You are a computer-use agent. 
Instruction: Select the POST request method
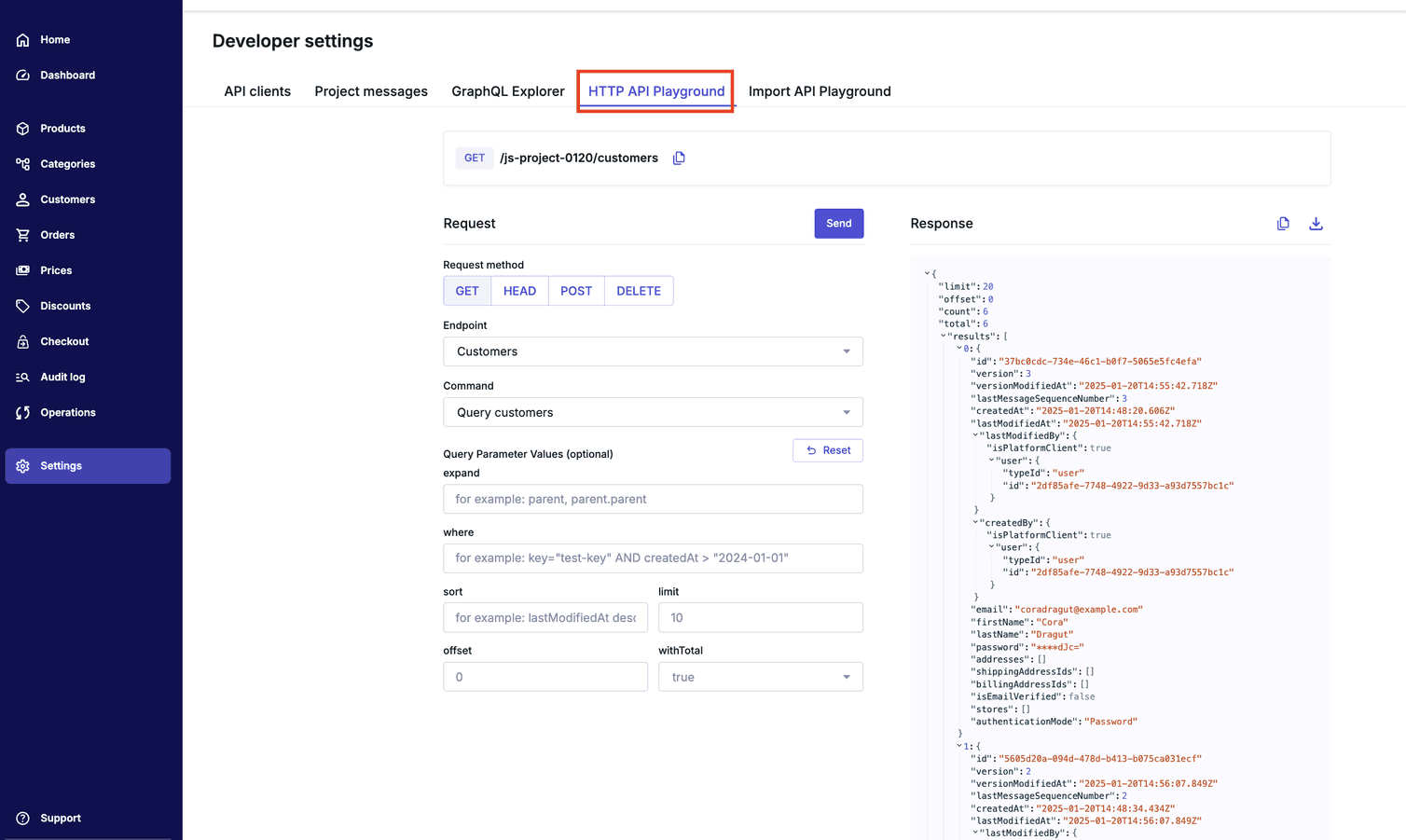(575, 290)
